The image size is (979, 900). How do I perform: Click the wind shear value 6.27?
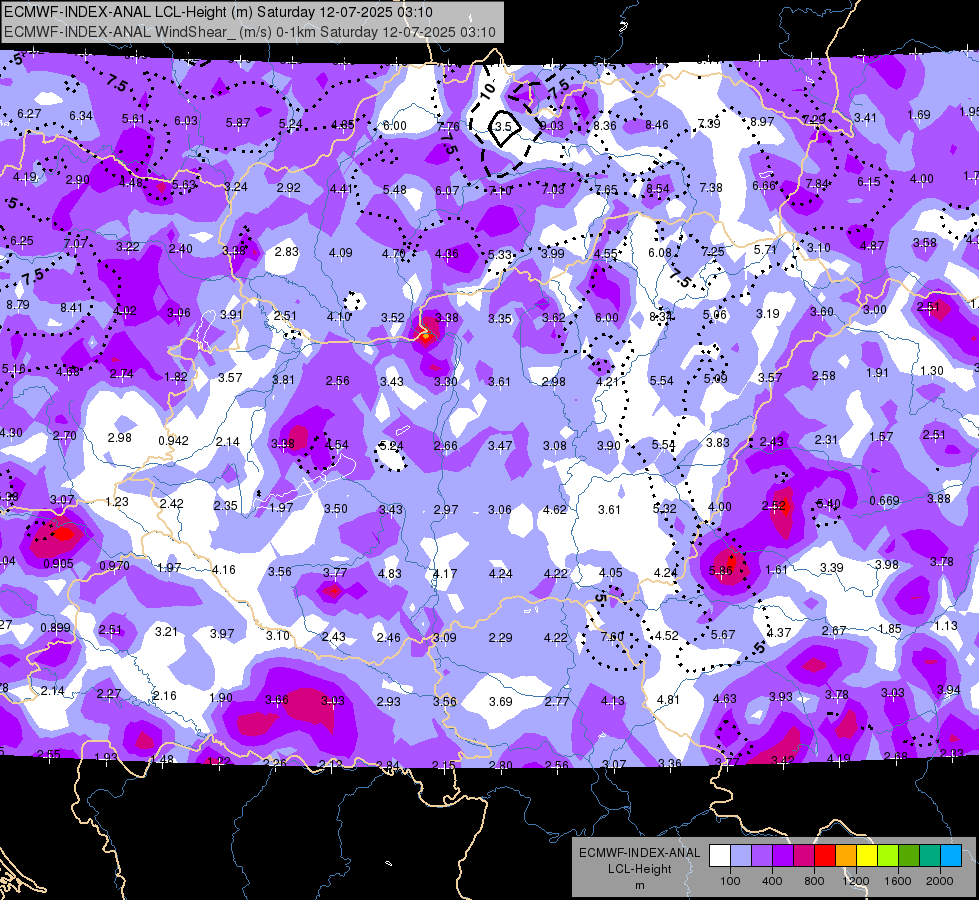tap(29, 114)
